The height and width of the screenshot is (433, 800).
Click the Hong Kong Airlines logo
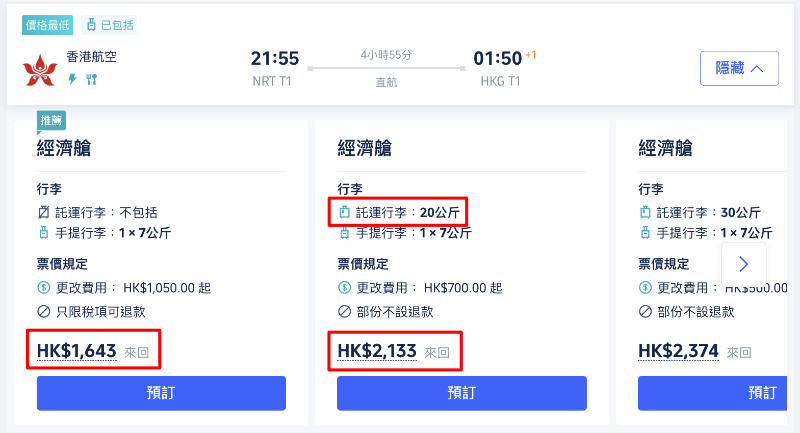tap(40, 70)
